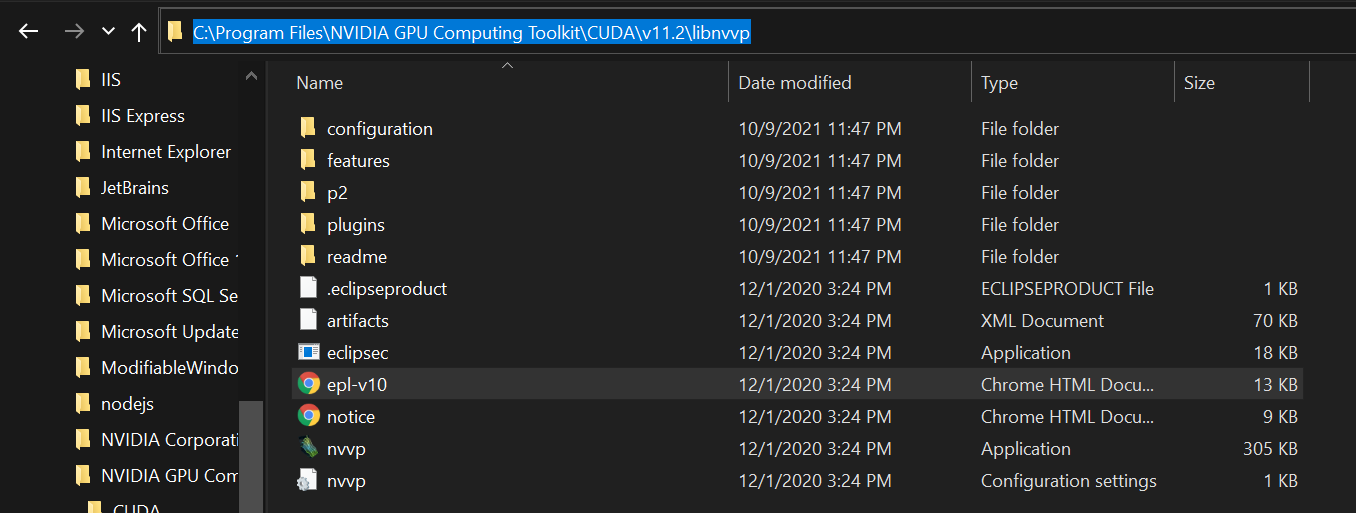This screenshot has height=513, width=1356.
Task: Click Configuration settings type cell
Action: (1068, 481)
